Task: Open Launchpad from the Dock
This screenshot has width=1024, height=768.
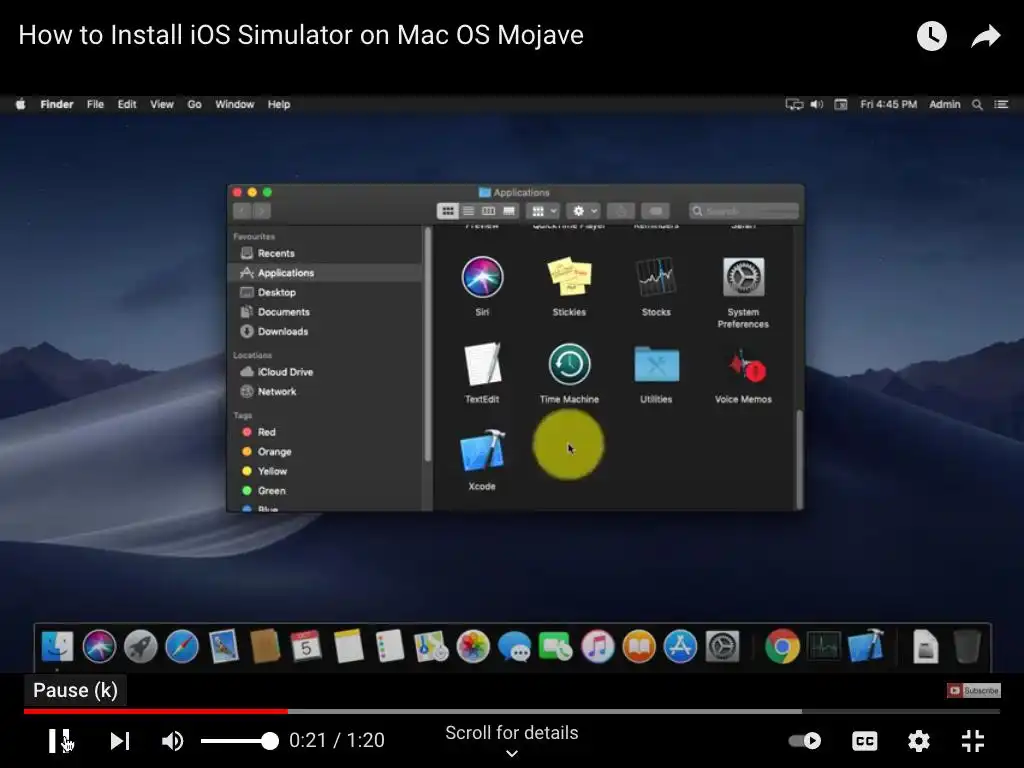Action: [140, 647]
